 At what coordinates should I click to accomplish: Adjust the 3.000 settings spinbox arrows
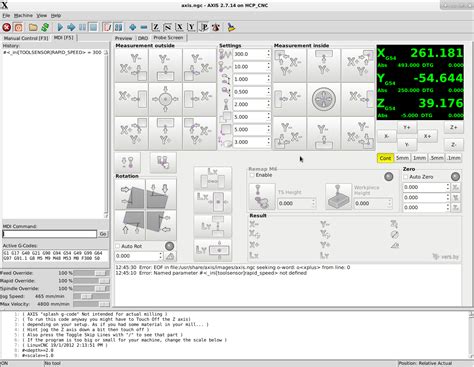click(268, 142)
